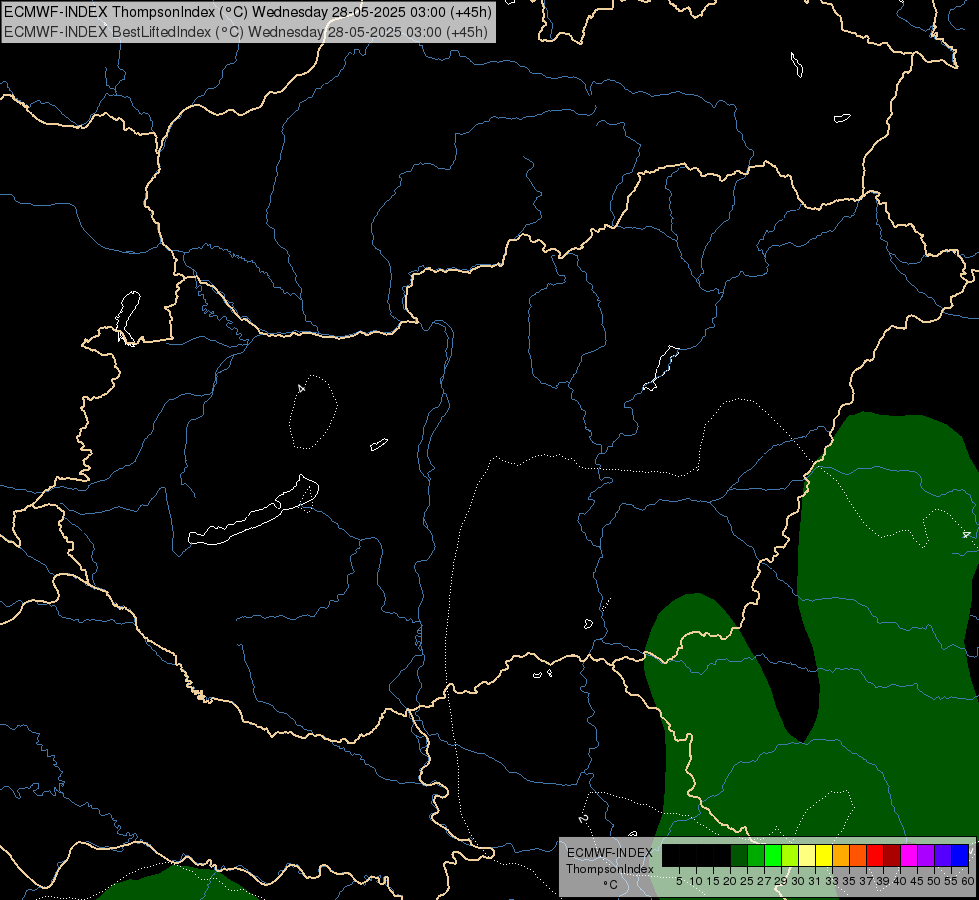This screenshot has width=979, height=900.
Task: Click 'ECMWF-INDEX' label inside the legend box
Action: [609, 853]
